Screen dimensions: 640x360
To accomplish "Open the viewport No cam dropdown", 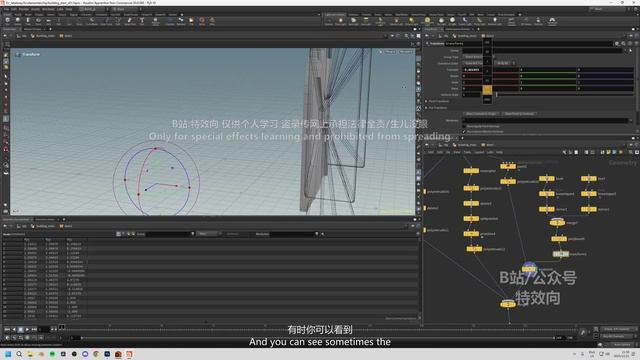I will (x=406, y=52).
